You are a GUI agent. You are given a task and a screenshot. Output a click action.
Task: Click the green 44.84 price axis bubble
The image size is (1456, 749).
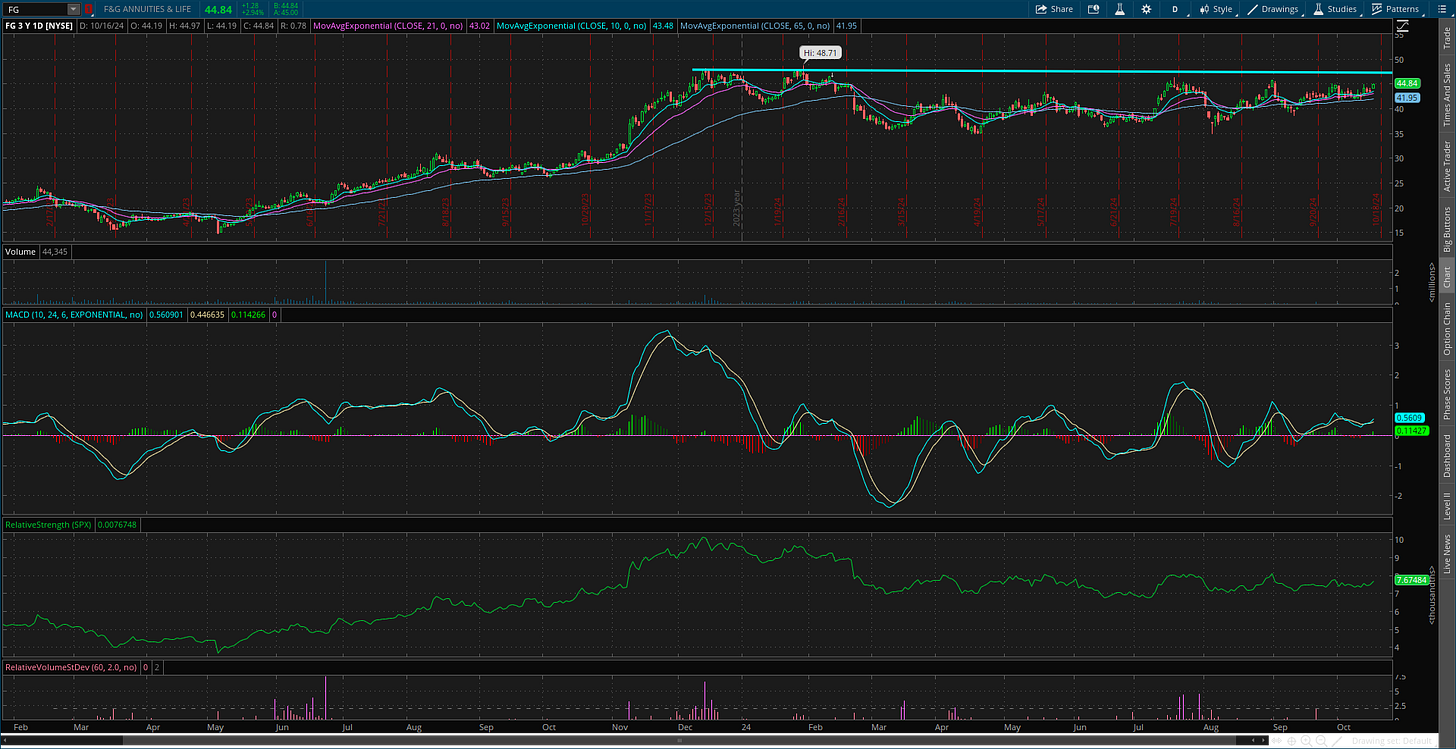pyautogui.click(x=1408, y=83)
